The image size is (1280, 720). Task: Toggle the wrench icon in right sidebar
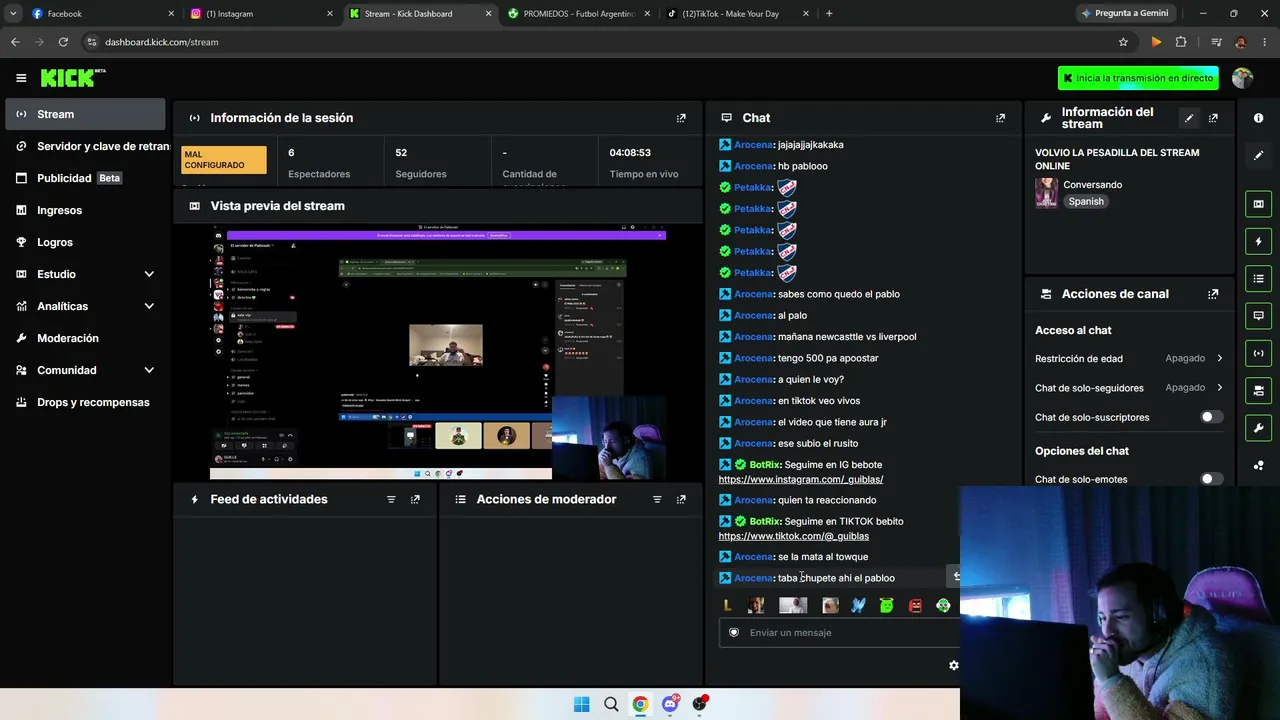(x=1258, y=428)
